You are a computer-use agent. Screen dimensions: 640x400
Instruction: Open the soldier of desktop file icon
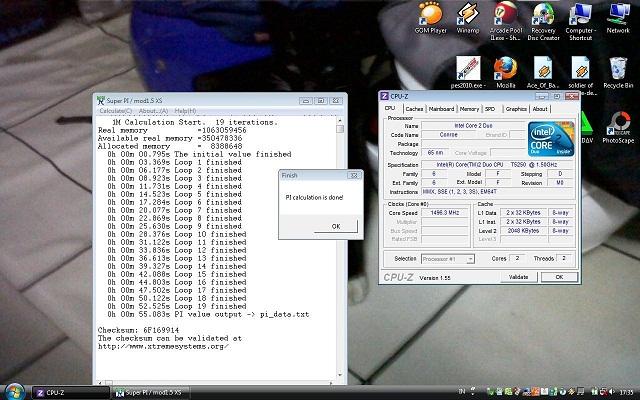[x=580, y=76]
